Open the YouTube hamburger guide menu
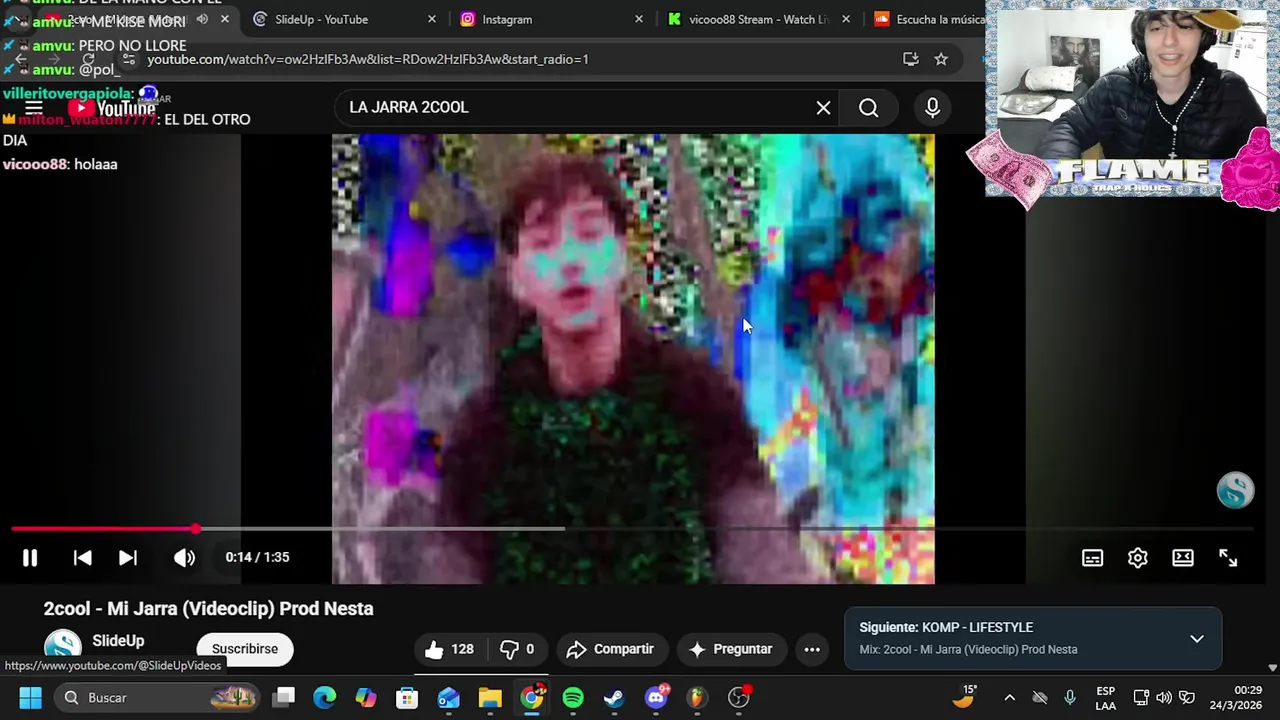The image size is (1280, 720). 33,108
